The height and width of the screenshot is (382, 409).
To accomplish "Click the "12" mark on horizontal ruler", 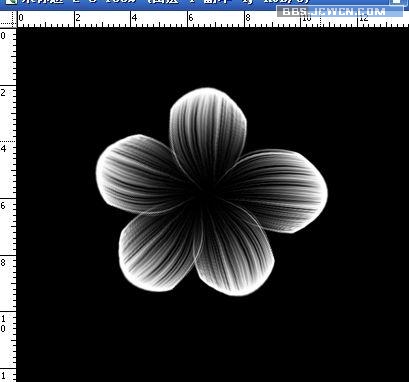I will click(363, 18).
